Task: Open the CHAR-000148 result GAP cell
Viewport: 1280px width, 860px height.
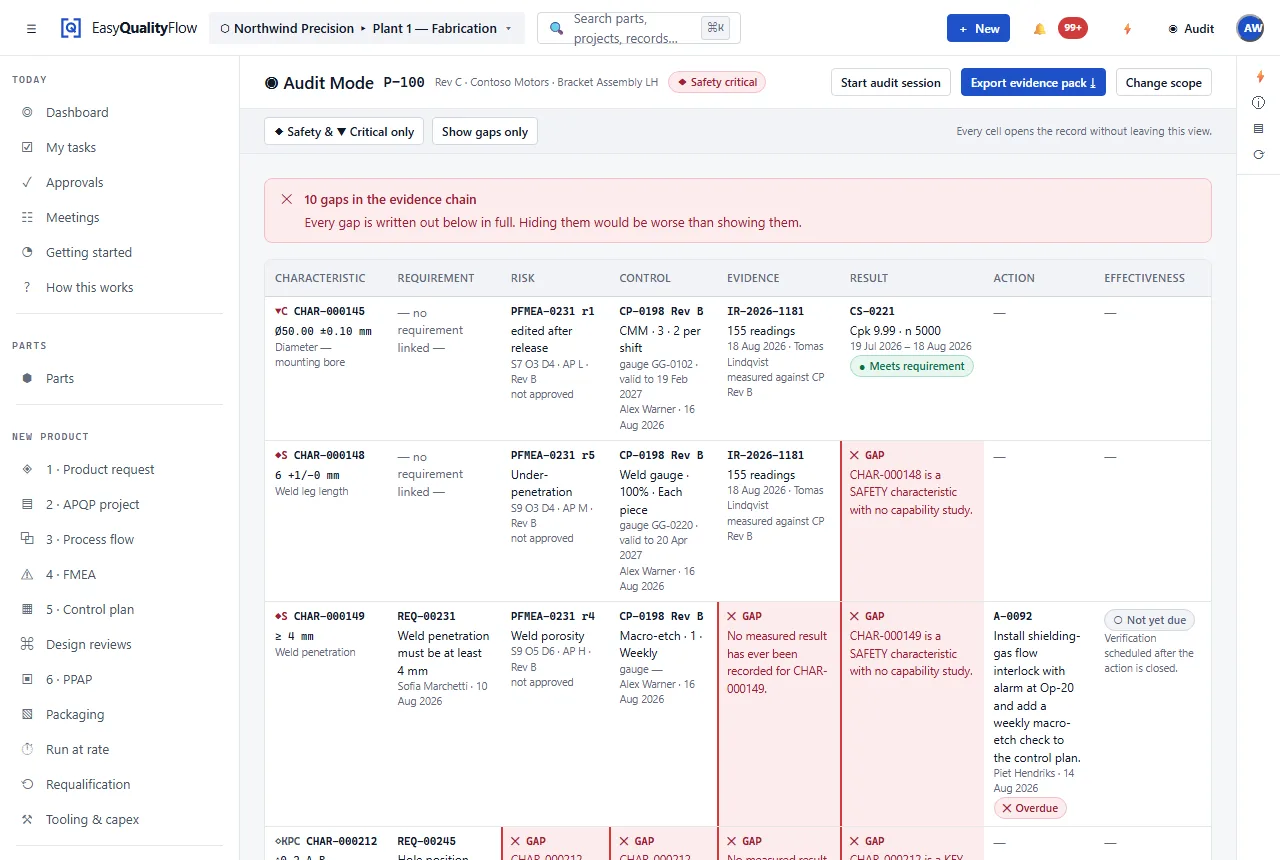Action: (x=912, y=521)
